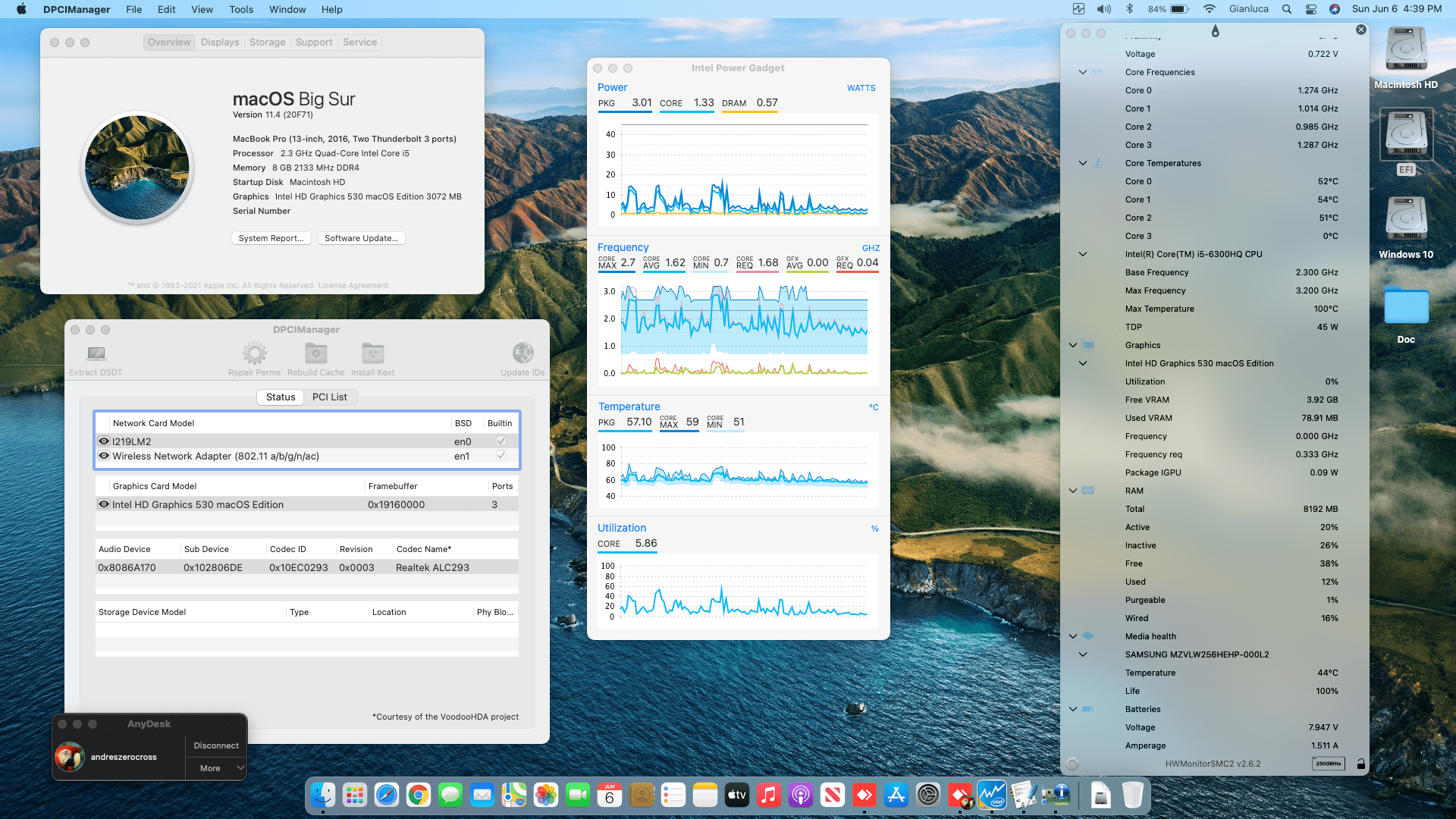Toggle eye icon for Intel HD Graphics 530
1456x819 pixels.
104,504
